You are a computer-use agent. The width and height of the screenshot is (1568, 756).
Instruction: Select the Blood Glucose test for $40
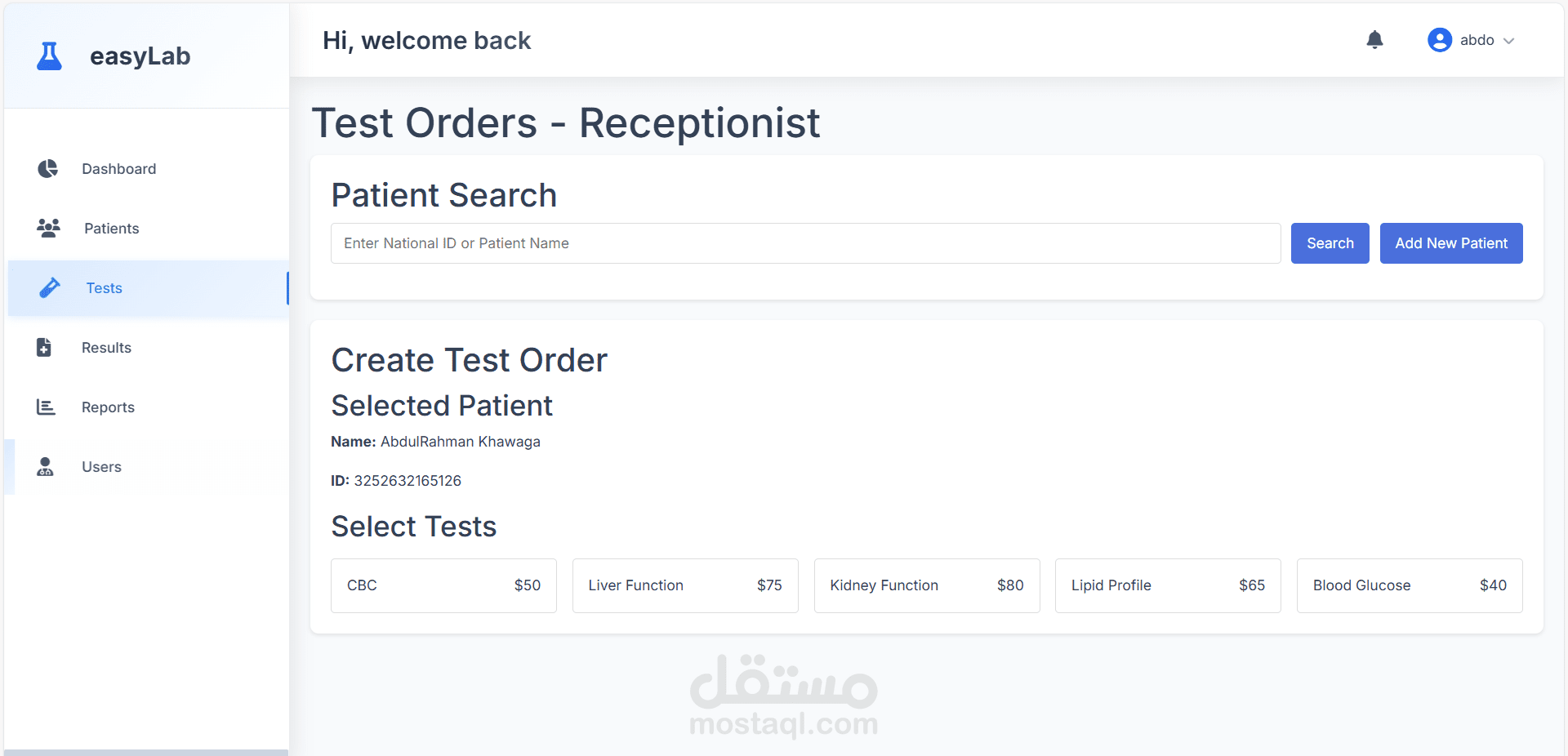1410,585
